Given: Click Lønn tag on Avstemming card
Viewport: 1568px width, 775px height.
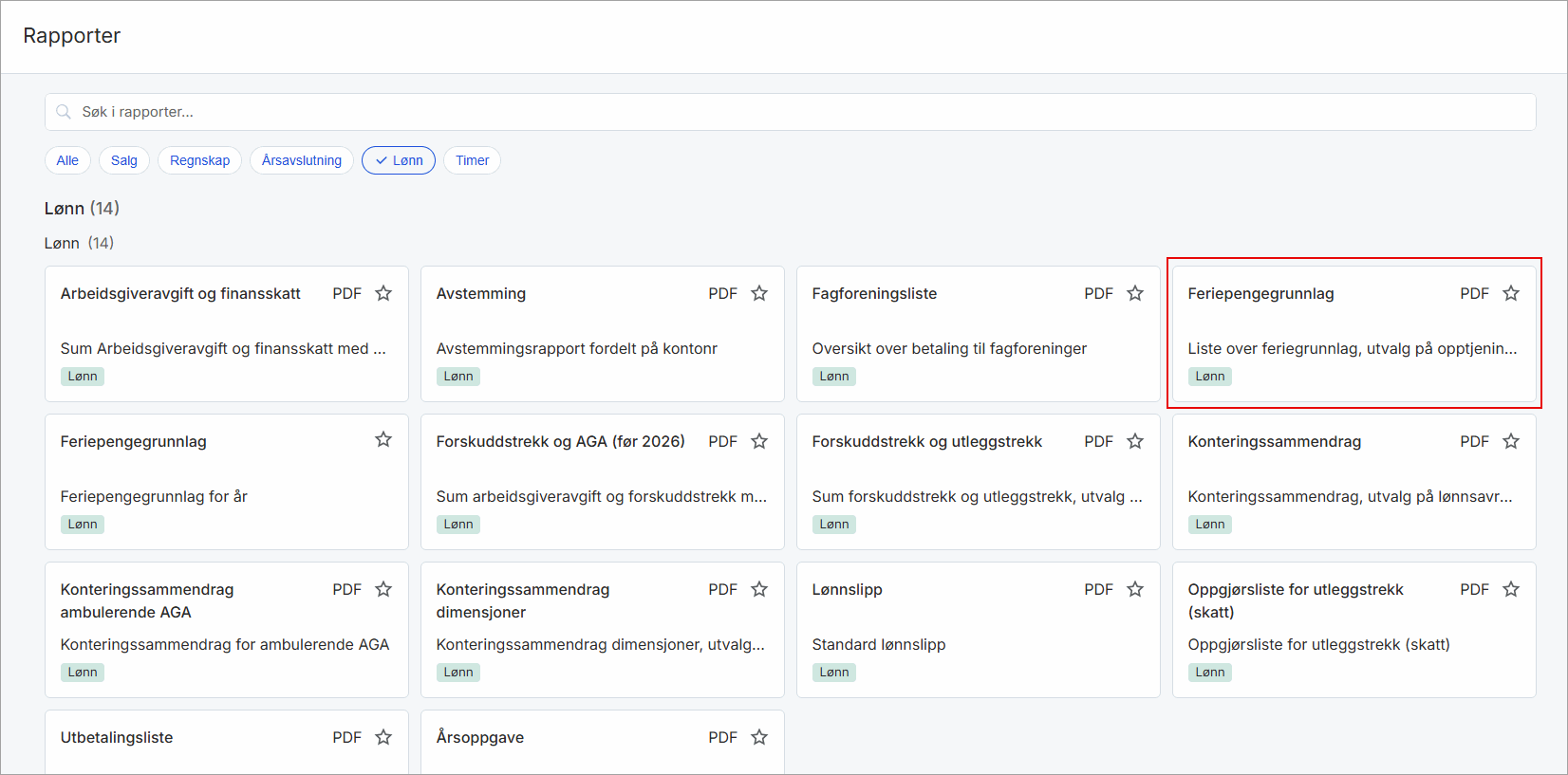Looking at the screenshot, I should tap(458, 377).
